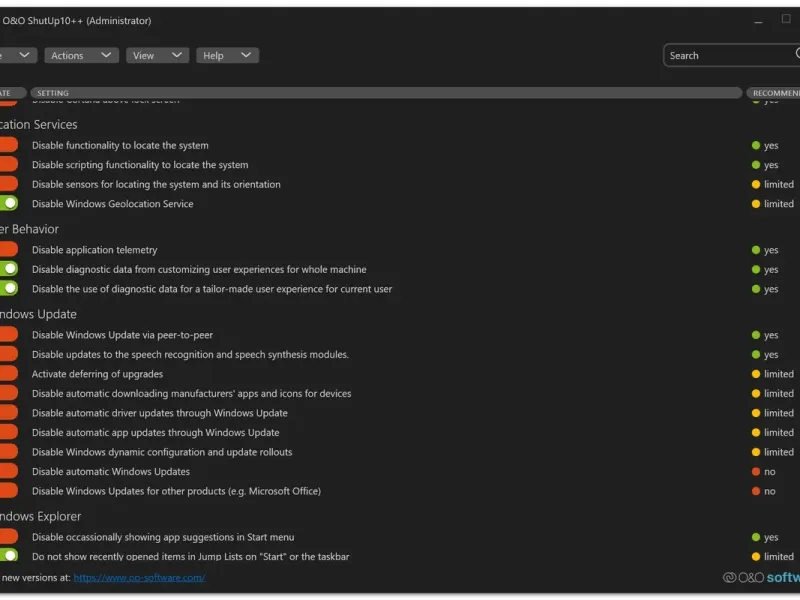Expand the Actions dropdown chevron

click(106, 55)
